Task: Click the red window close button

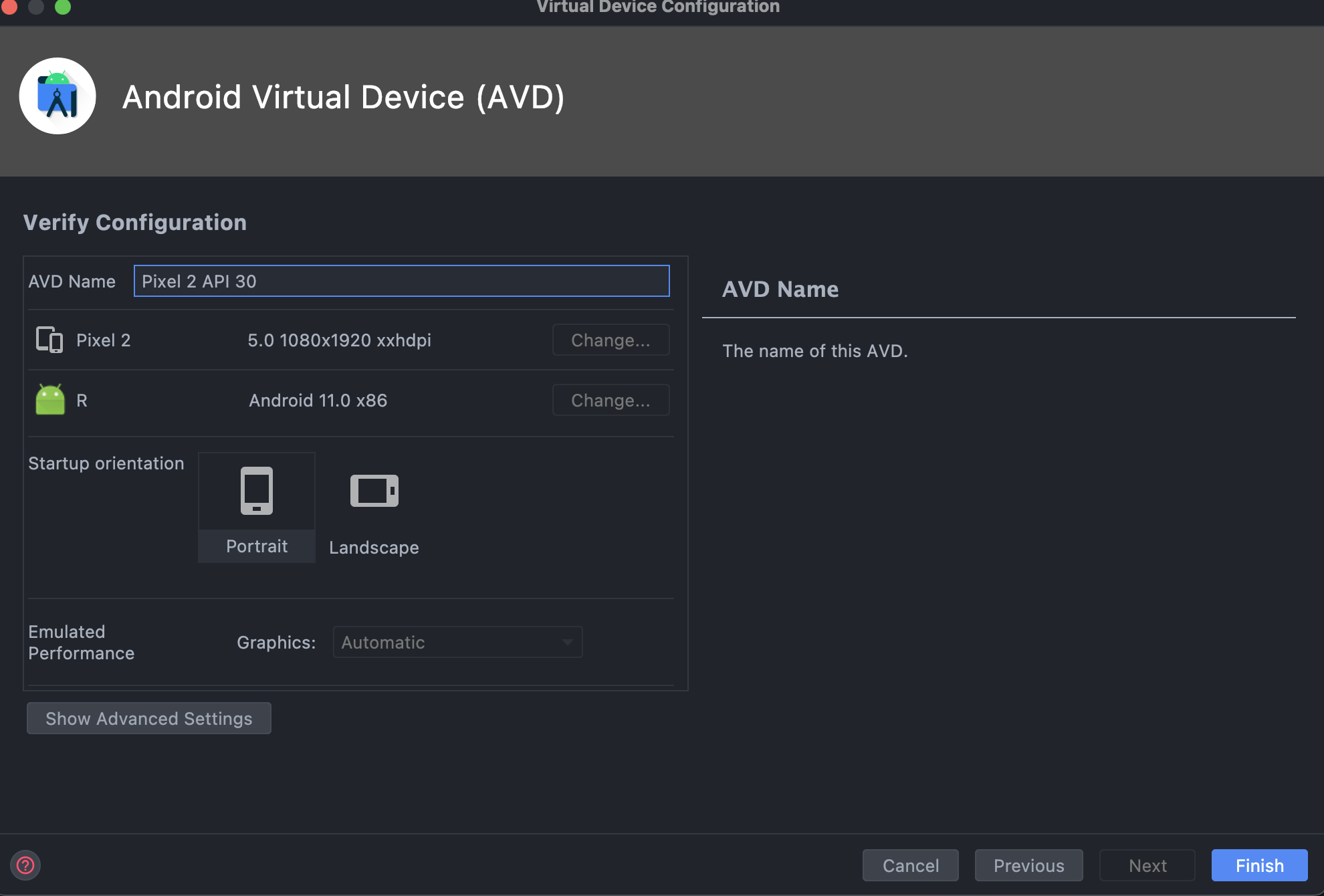Action: click(x=9, y=7)
